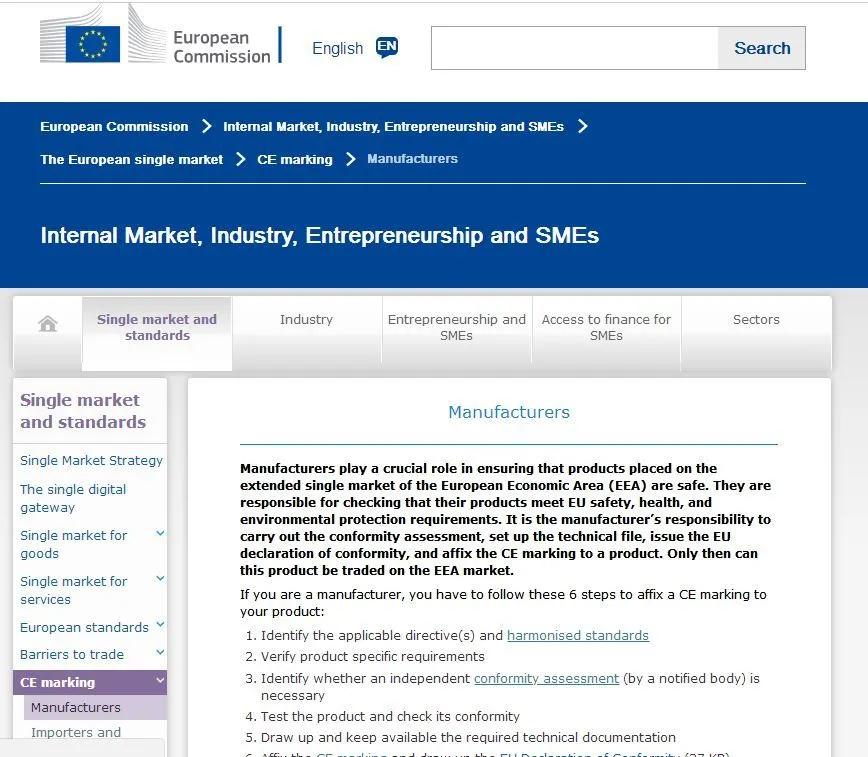The height and width of the screenshot is (757, 868).
Task: Open the CE marking breadcrumb link
Action: click(x=295, y=159)
